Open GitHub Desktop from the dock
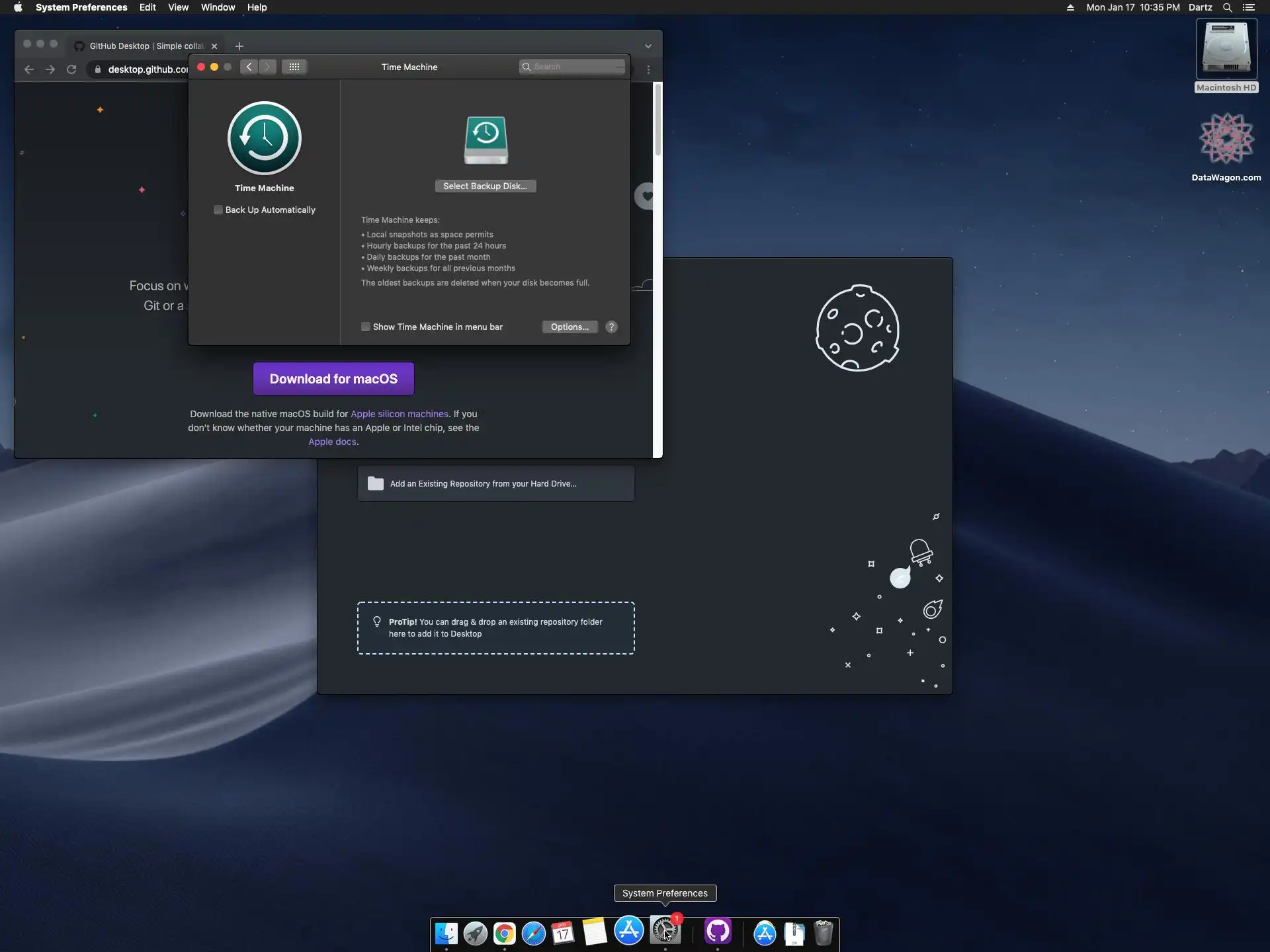1270x952 pixels. (718, 932)
